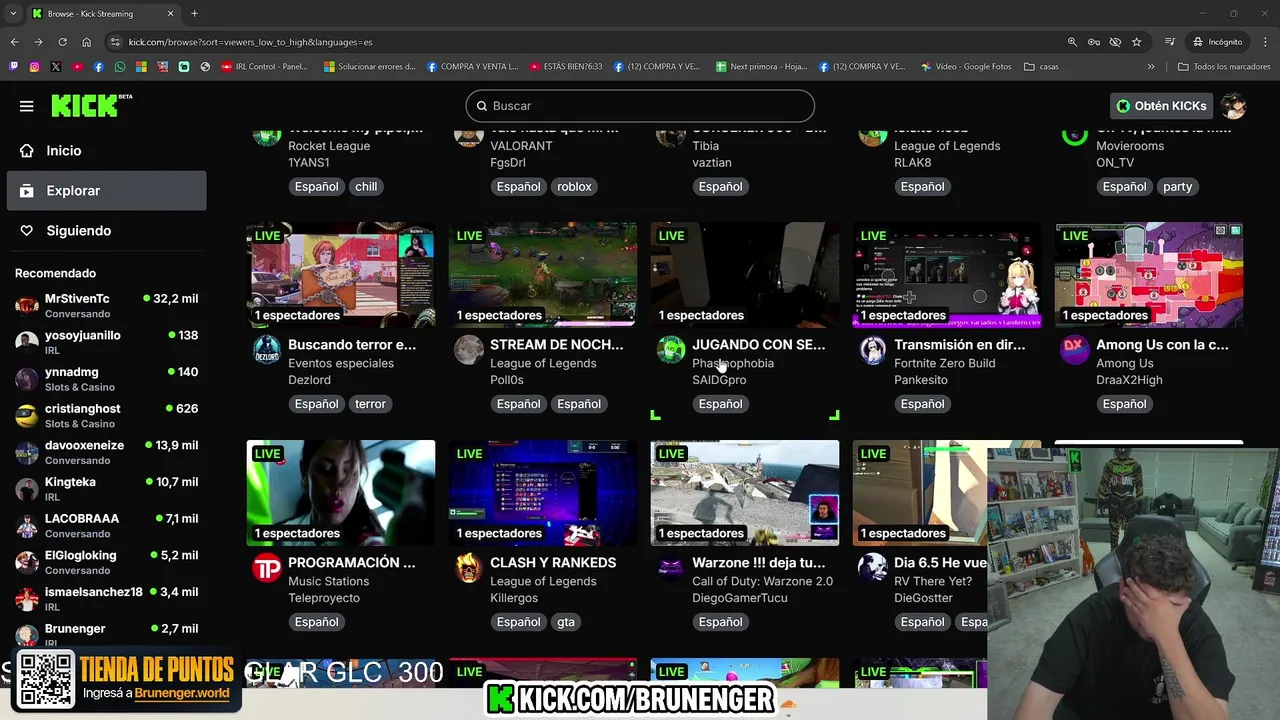Click Dezlord channel avatar icon
Screen dimensions: 1280x720
[267, 350]
